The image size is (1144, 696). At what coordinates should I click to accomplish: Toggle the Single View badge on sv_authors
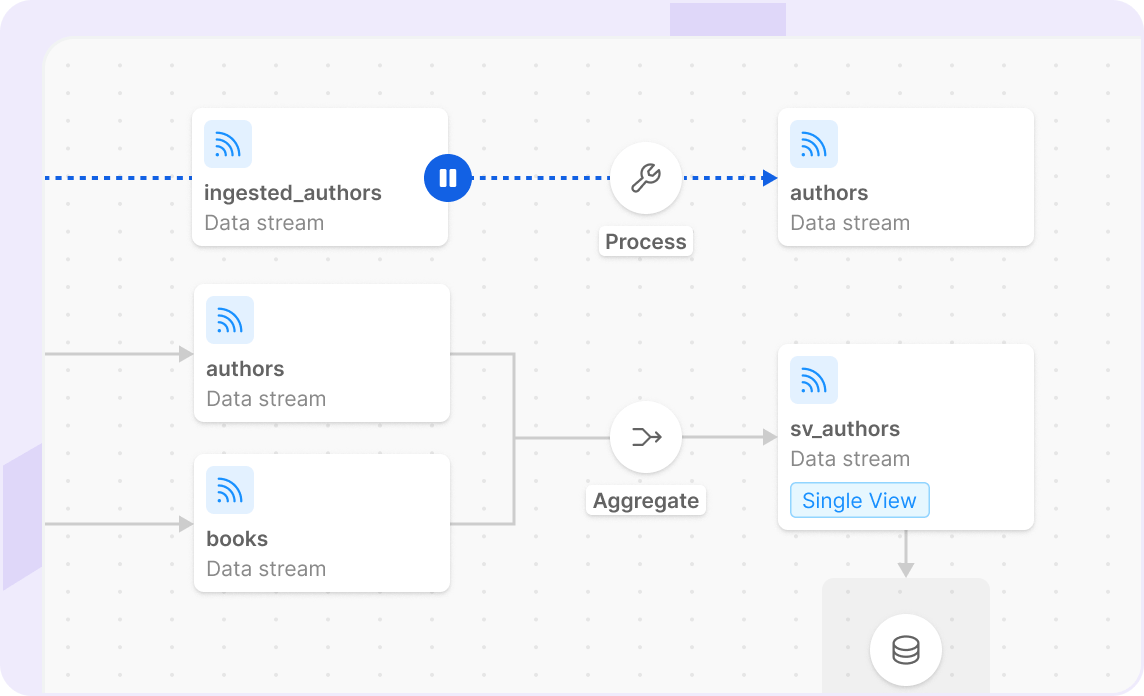click(x=859, y=500)
